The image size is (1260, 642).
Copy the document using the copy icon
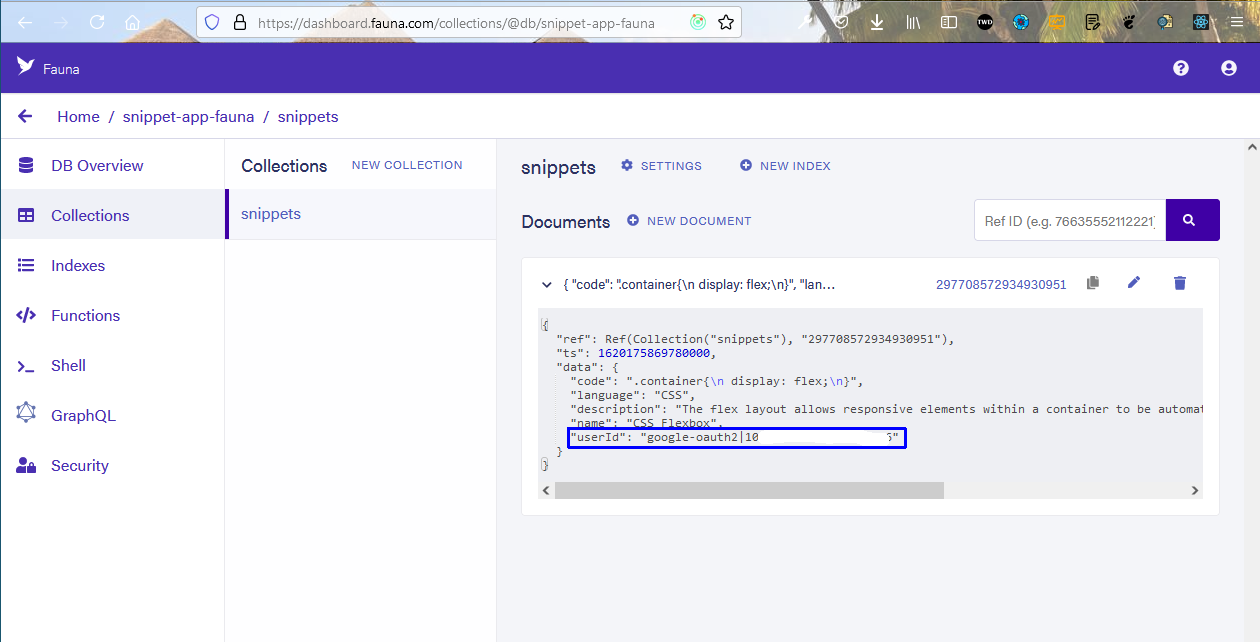[1093, 283]
